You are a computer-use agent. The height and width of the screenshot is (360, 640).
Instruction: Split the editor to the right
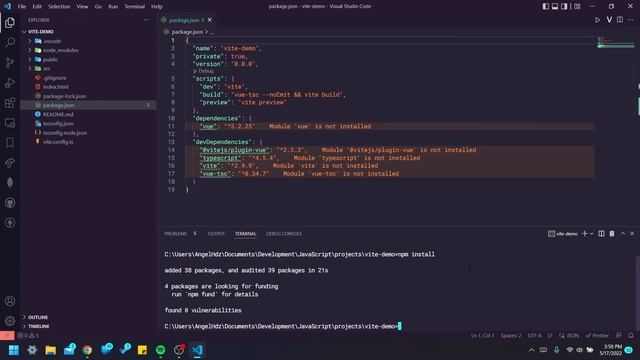(620, 20)
